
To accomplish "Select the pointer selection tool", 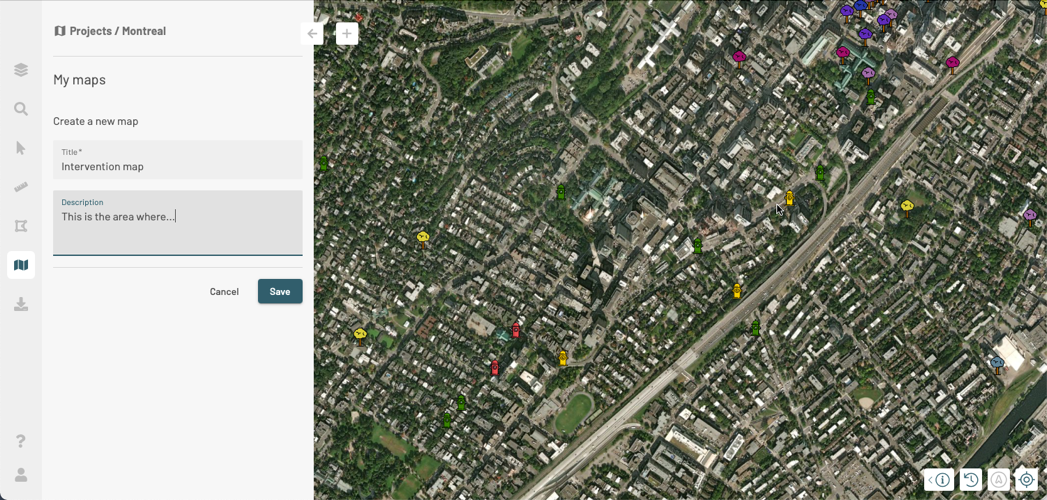I will click(21, 148).
